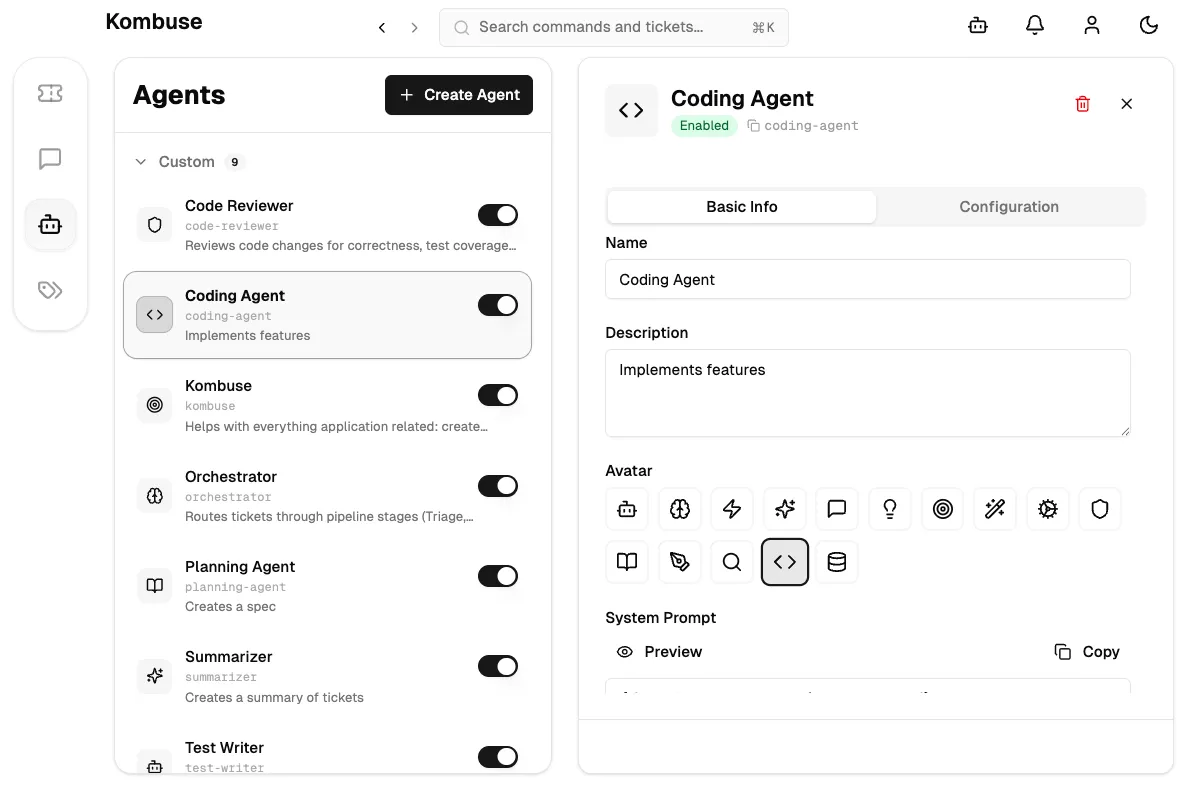Viewport: 1200px width, 800px height.
Task: Turn off the Orchestrator agent
Action: [x=498, y=486]
